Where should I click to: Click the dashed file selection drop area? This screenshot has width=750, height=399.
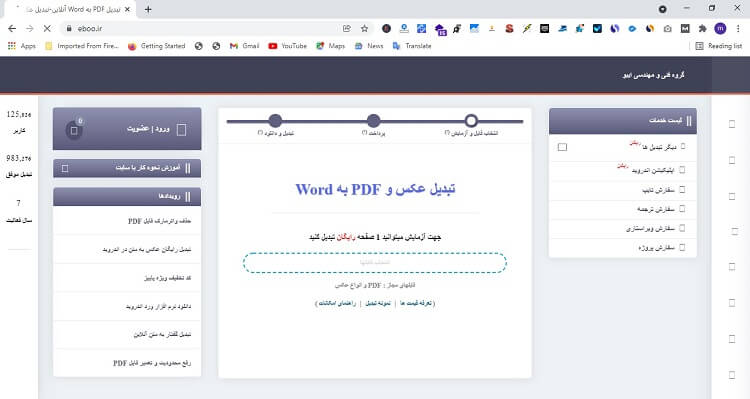coord(375,263)
